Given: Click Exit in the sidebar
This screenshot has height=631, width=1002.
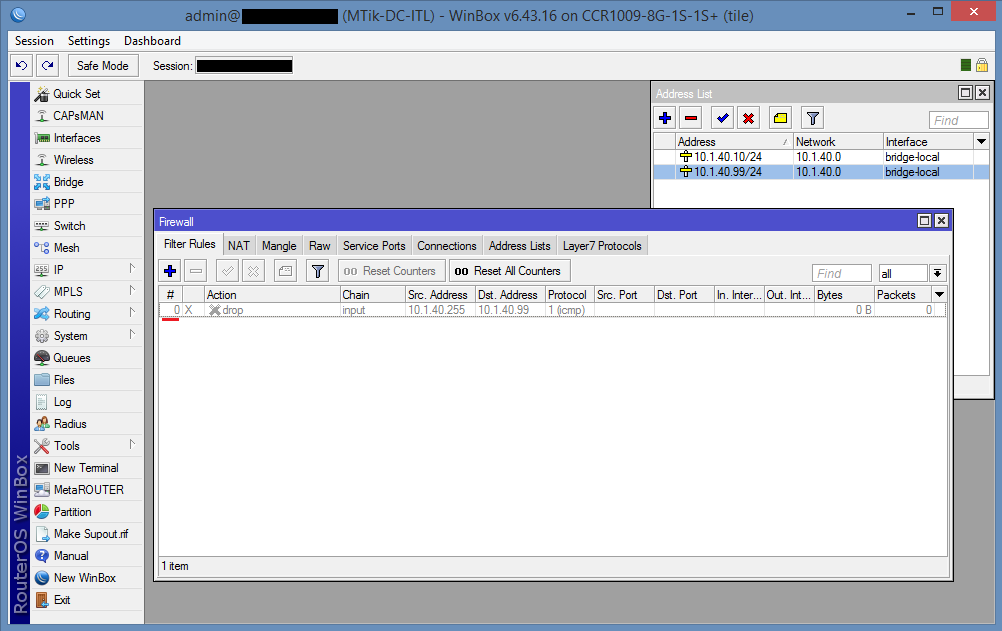Looking at the screenshot, I should pyautogui.click(x=87, y=600).
